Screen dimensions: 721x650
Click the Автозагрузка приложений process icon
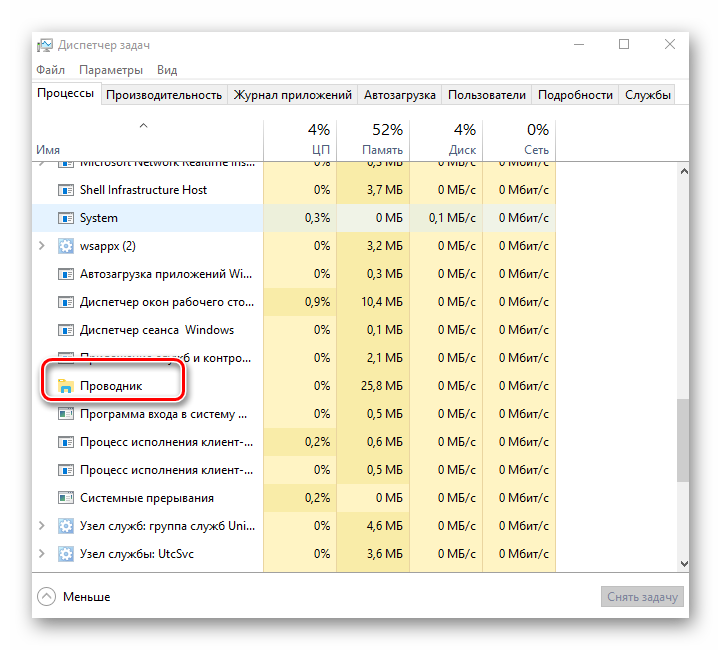click(x=66, y=274)
